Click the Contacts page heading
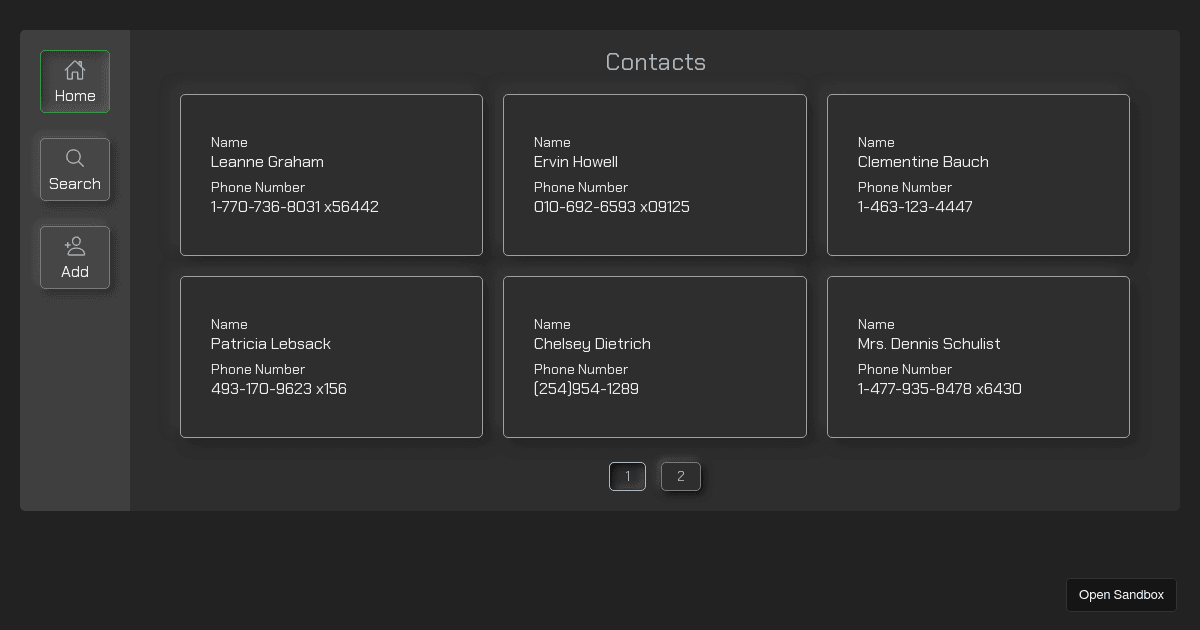Image resolution: width=1200 pixels, height=630 pixels. click(x=656, y=62)
